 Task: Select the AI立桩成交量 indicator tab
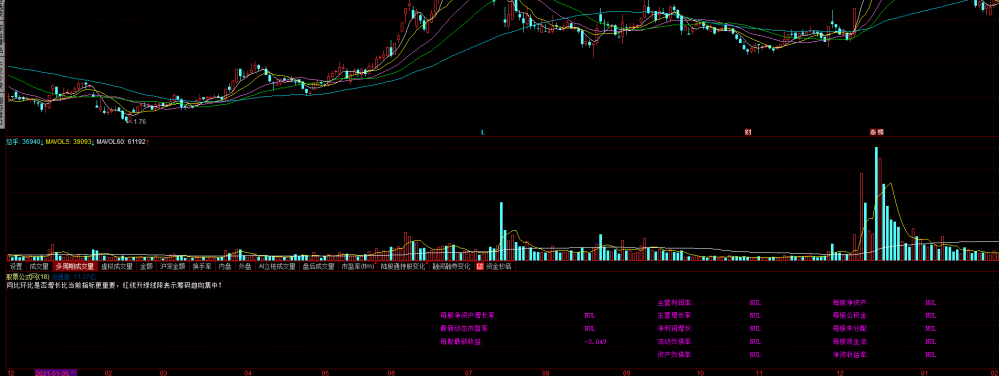click(x=277, y=266)
